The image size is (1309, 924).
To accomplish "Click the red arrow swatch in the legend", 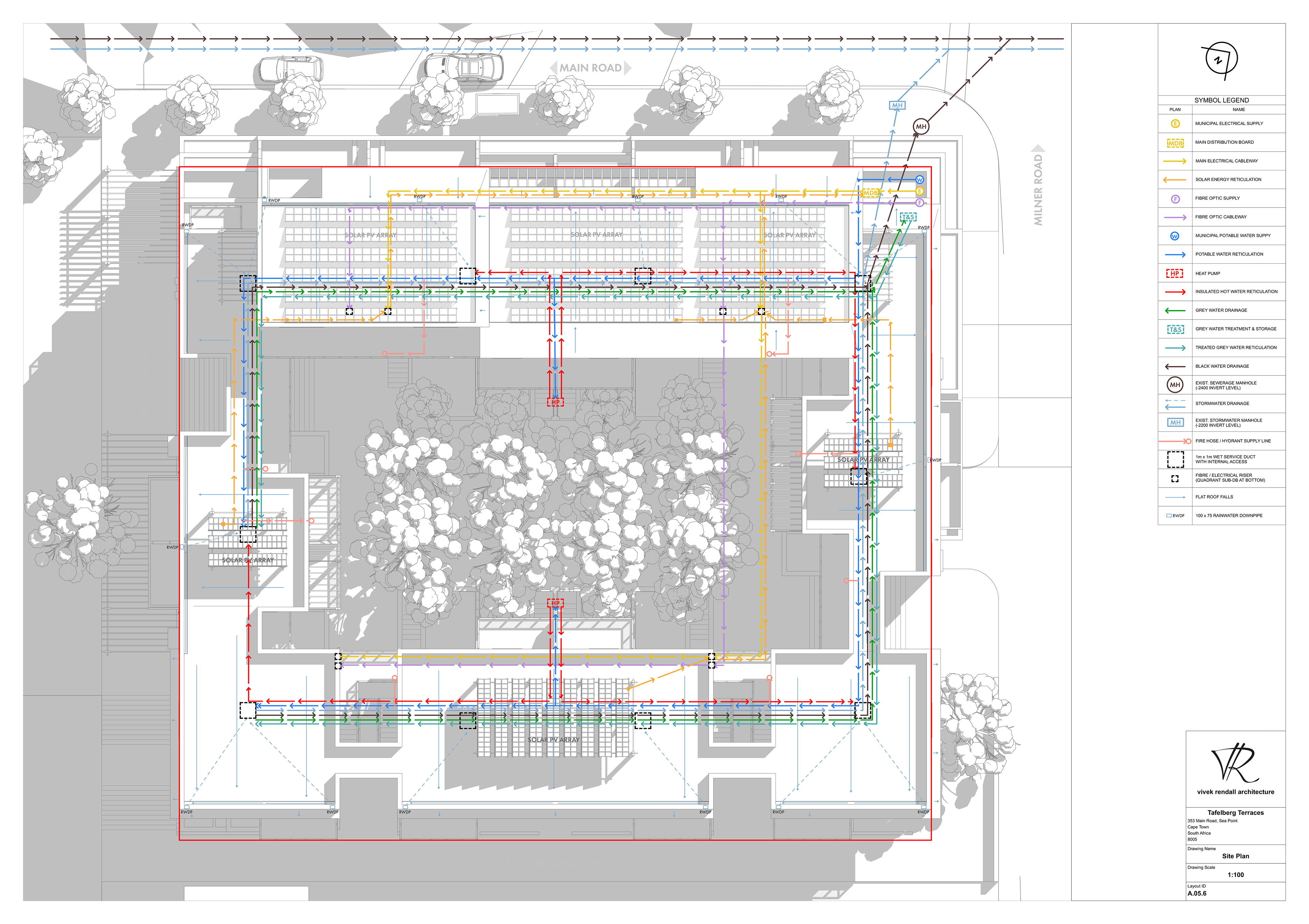I will [x=1175, y=292].
